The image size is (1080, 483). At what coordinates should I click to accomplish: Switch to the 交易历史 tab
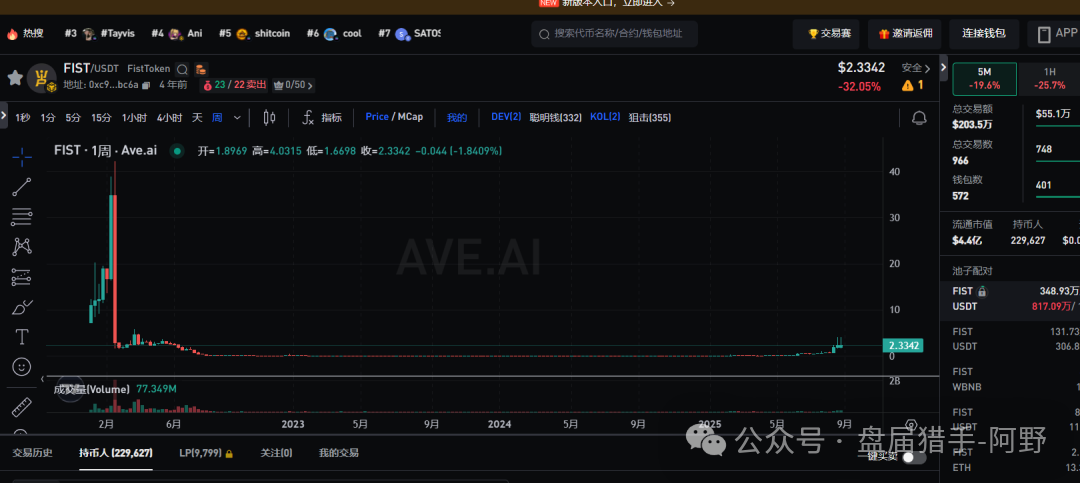point(32,453)
